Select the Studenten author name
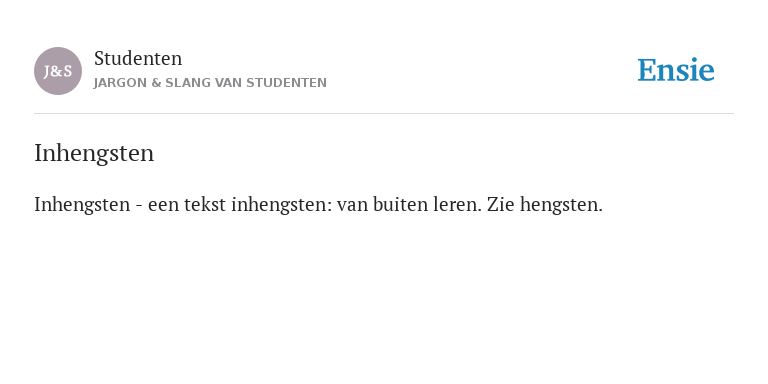The height and width of the screenshot is (384, 768). 138,58
